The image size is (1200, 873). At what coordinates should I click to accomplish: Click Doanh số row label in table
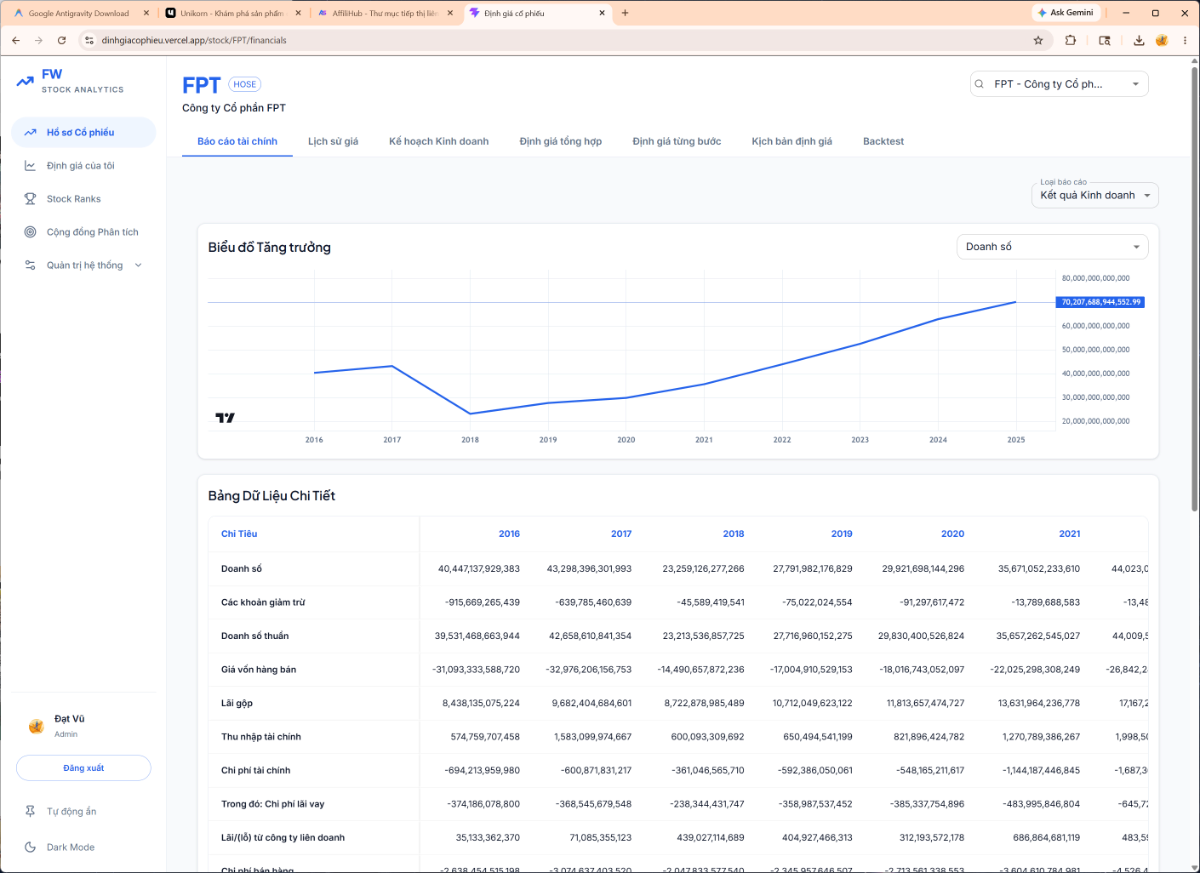pos(241,569)
